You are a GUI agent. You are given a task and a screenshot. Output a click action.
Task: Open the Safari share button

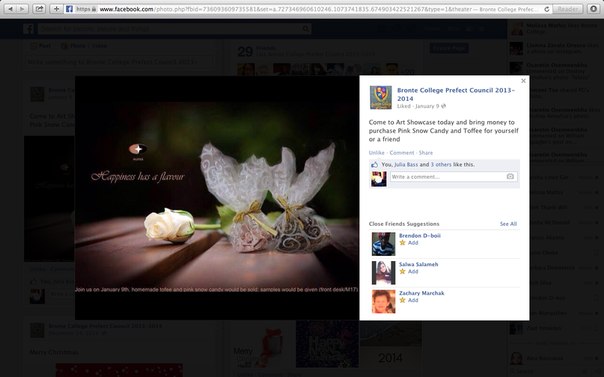39,8
